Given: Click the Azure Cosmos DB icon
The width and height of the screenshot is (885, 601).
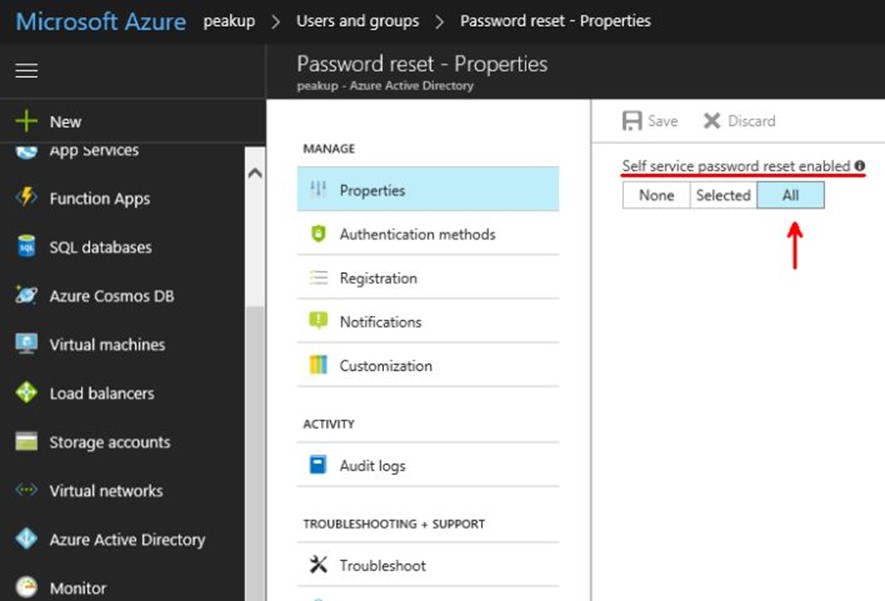Looking at the screenshot, I should click(27, 295).
